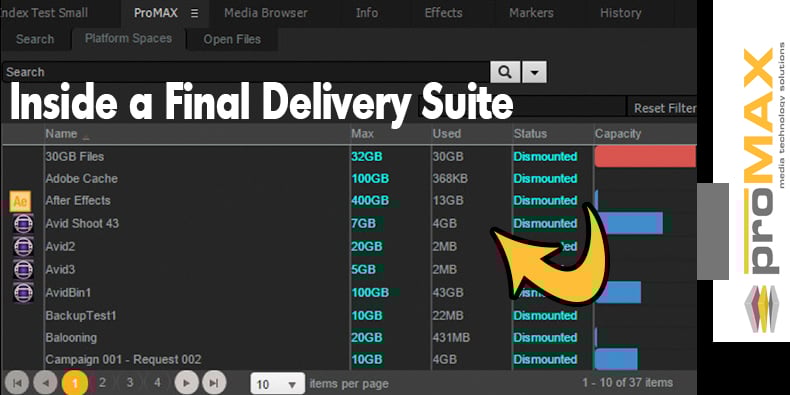This screenshot has height=395, width=790.
Task: Click the 1 - 10 of 37 items text
Action: pyautogui.click(x=627, y=383)
